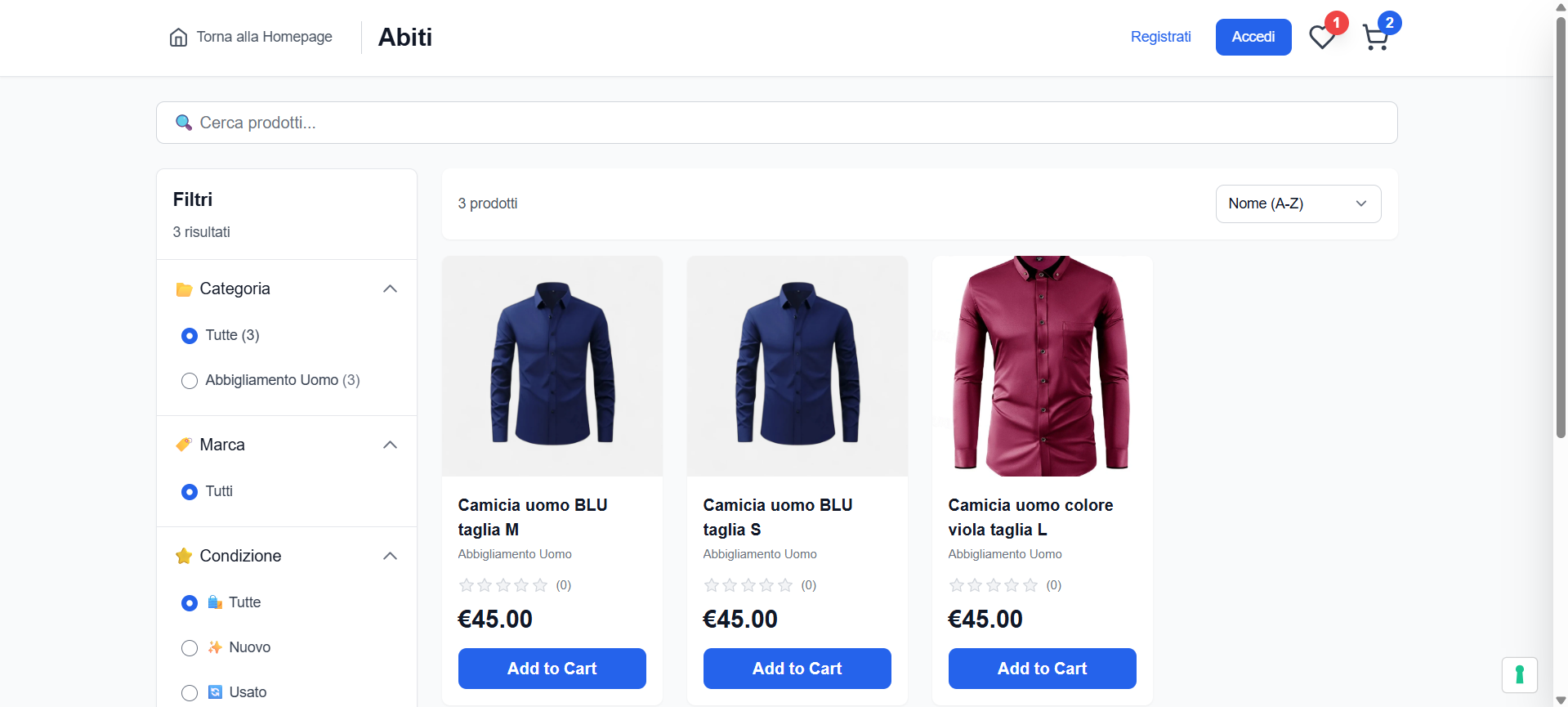
Task: Click the magnifier icon in the search bar
Action: pos(183,123)
